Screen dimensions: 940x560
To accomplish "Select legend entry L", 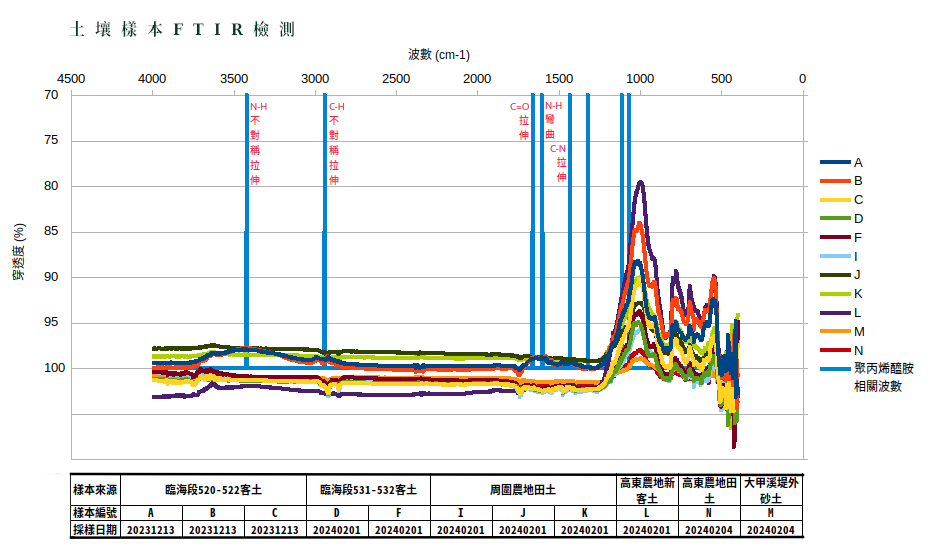I will click(x=841, y=313).
